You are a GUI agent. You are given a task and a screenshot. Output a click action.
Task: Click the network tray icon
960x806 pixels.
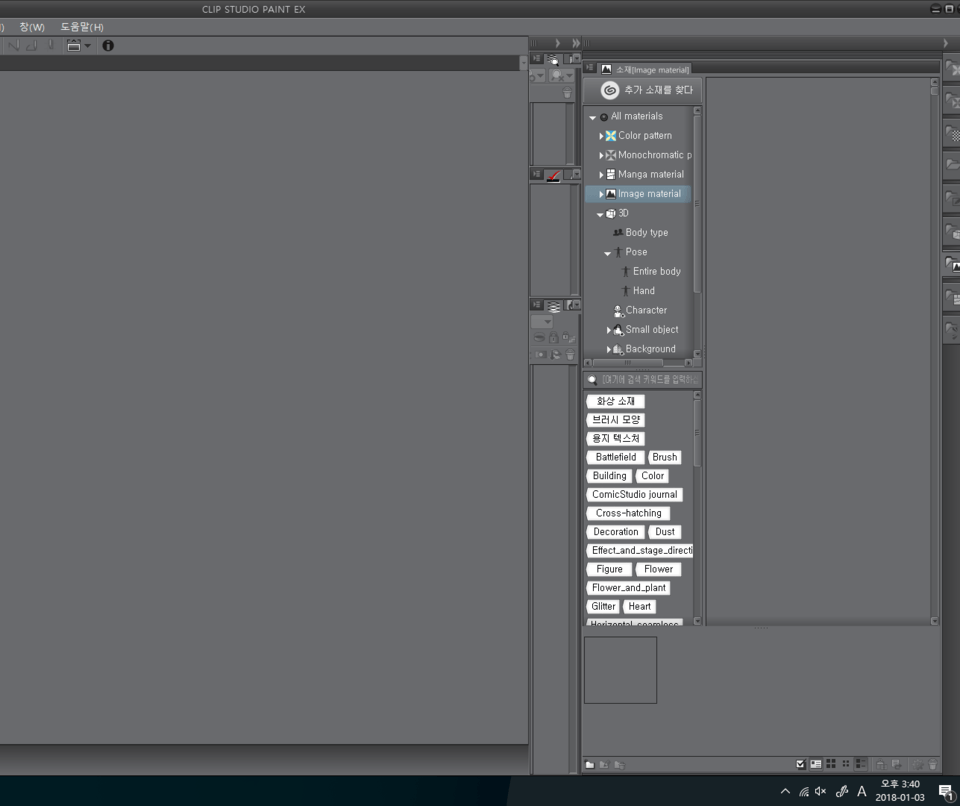pyautogui.click(x=804, y=791)
